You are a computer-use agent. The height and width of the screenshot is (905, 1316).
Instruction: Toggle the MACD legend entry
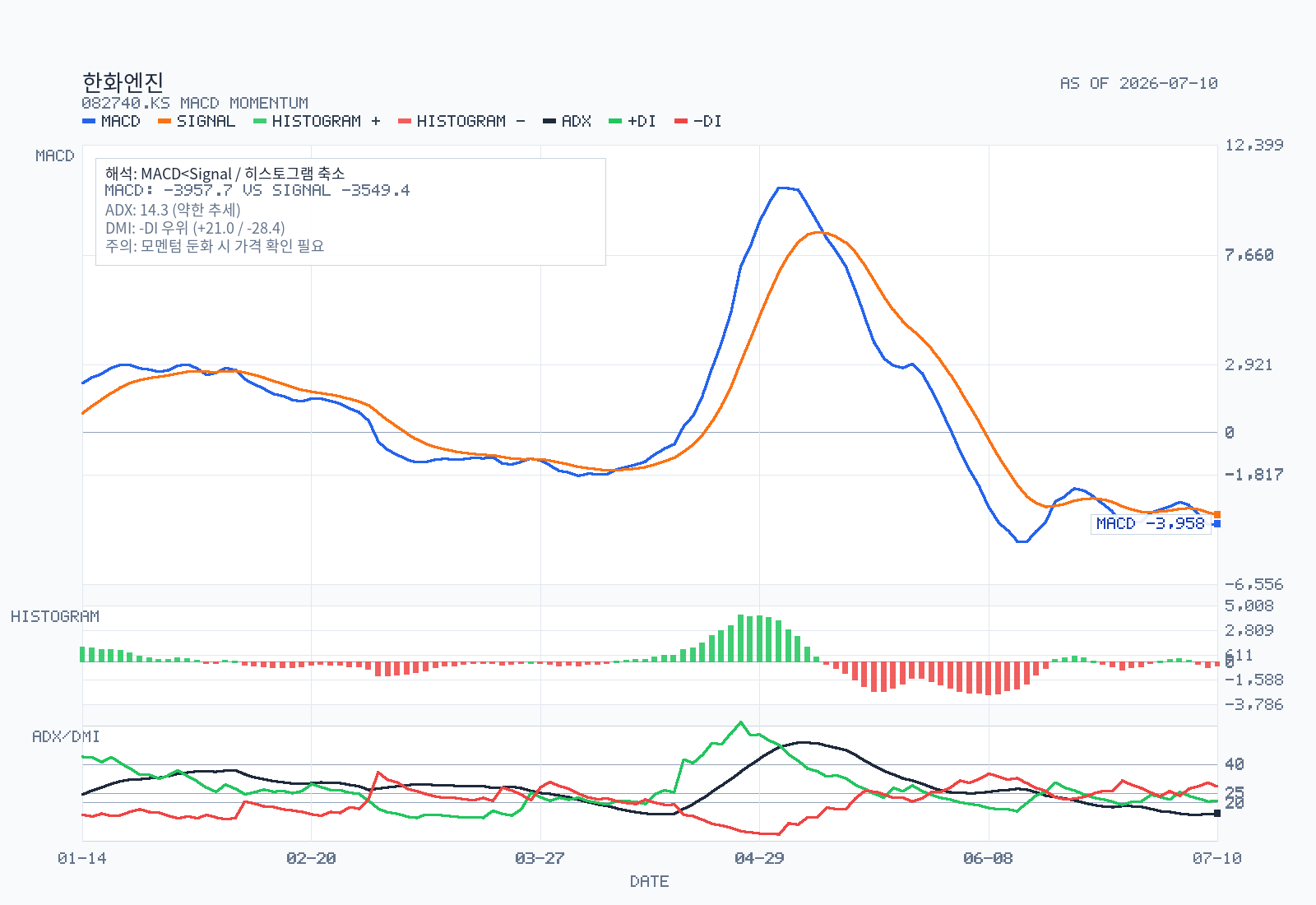coord(111,121)
